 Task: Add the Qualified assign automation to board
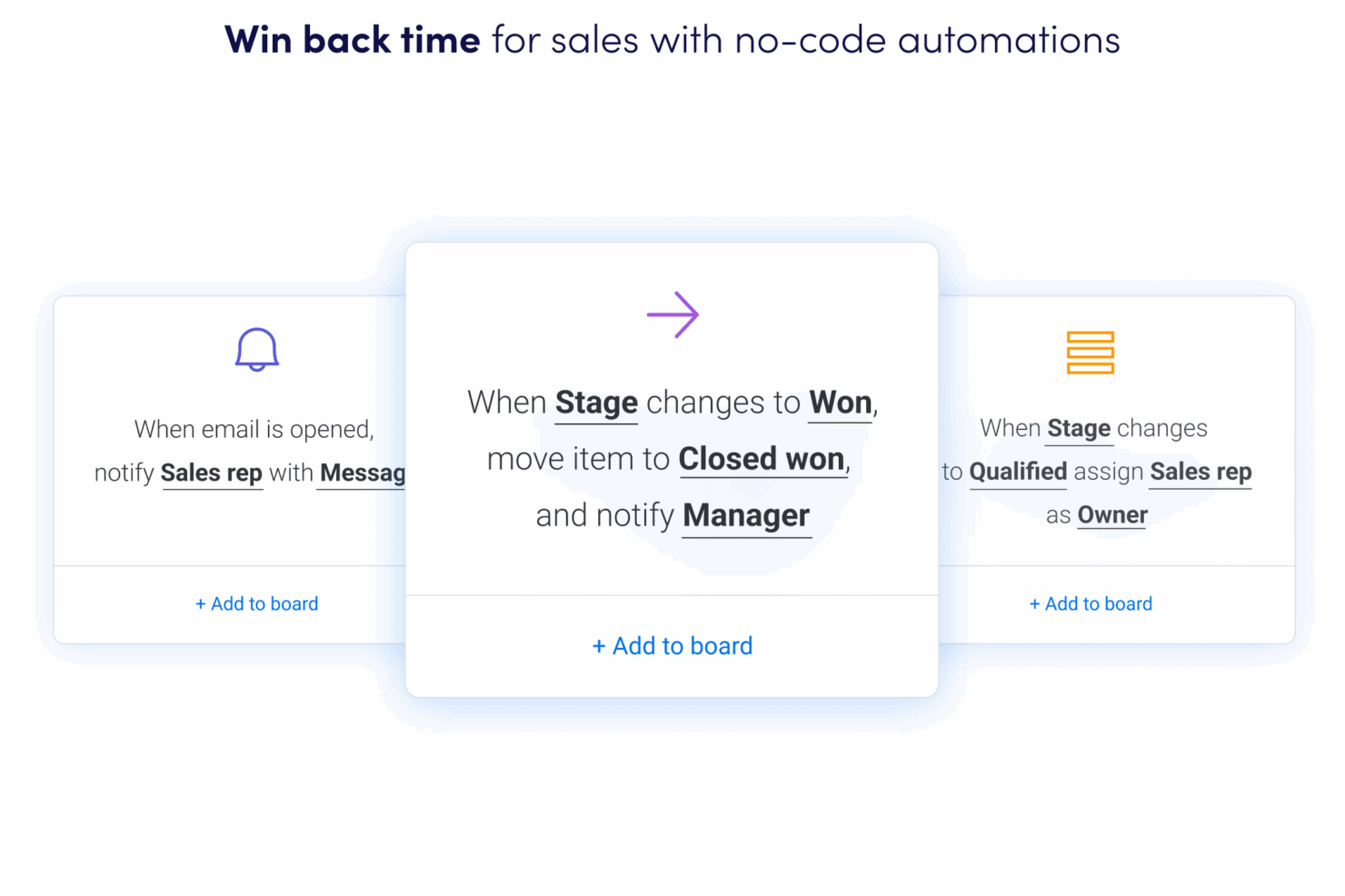(1091, 604)
